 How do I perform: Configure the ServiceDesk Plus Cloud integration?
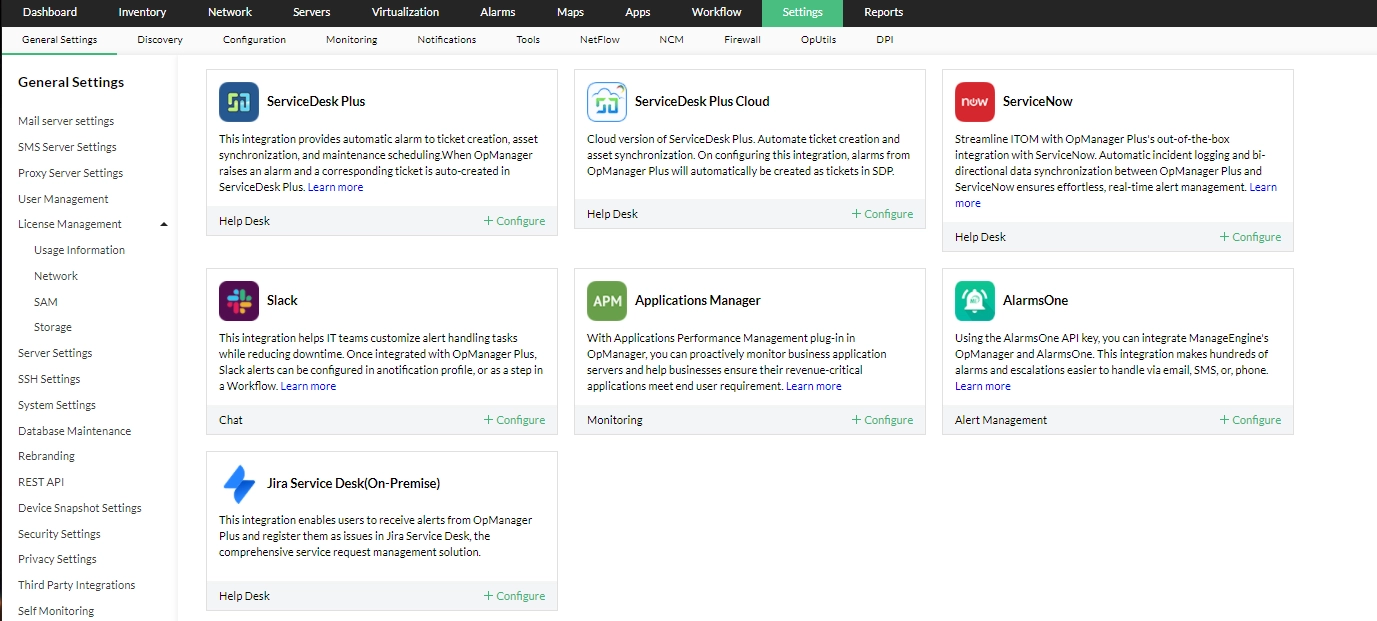(x=883, y=214)
